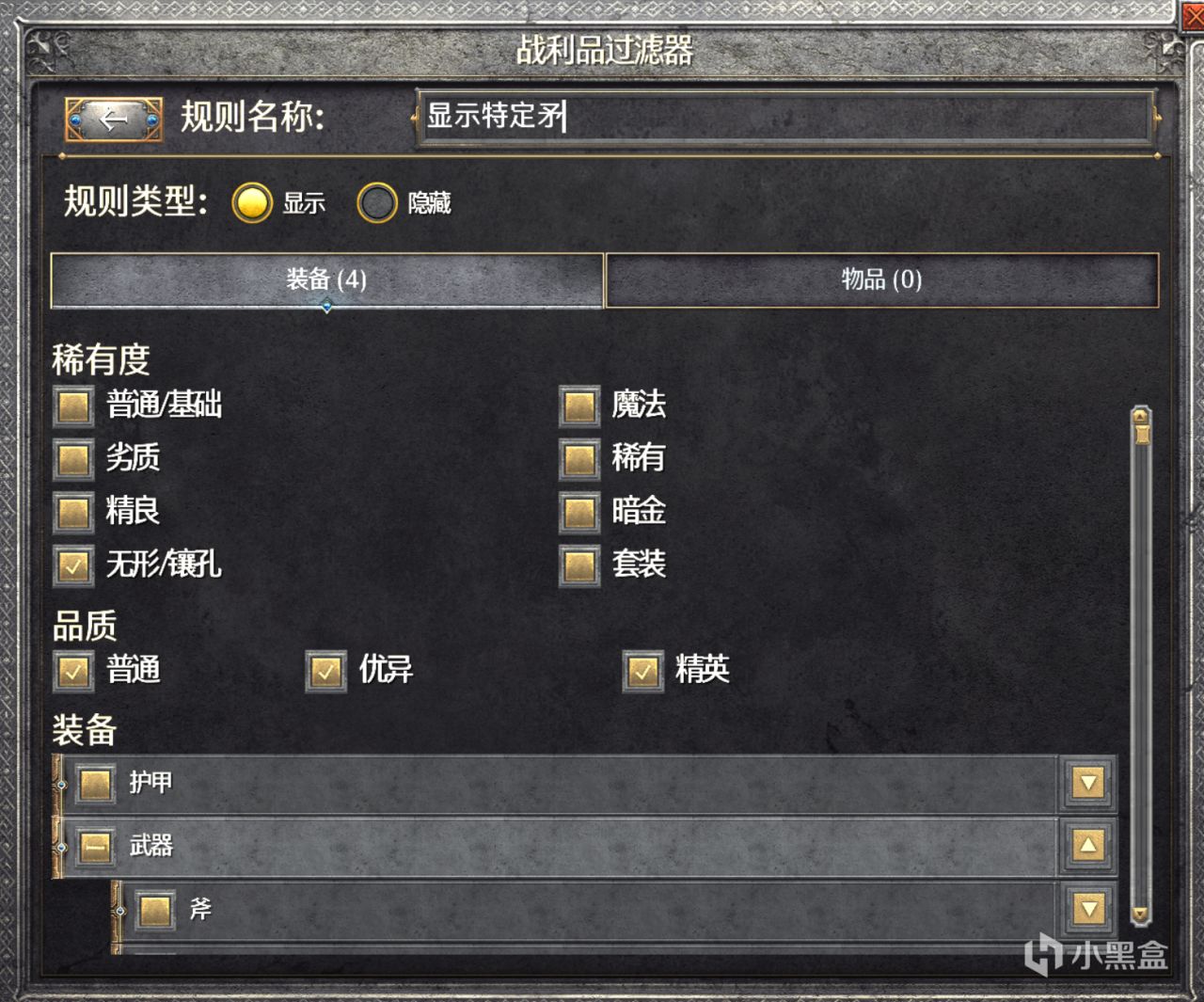Select the 隐藏 rule type radio button
The image size is (1204, 1002).
[377, 202]
